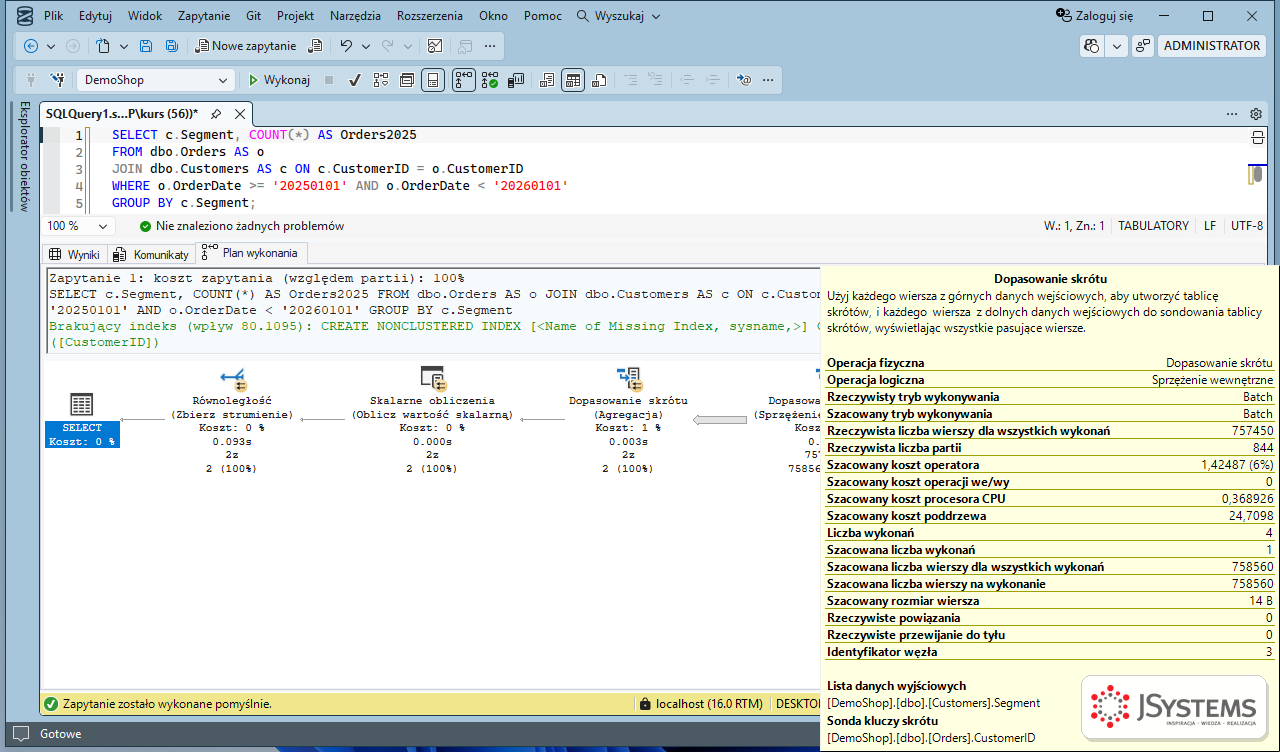Image resolution: width=1280 pixels, height=752 pixels.
Task: Switch to the Wyniki tab
Action: pyautogui.click(x=76, y=254)
